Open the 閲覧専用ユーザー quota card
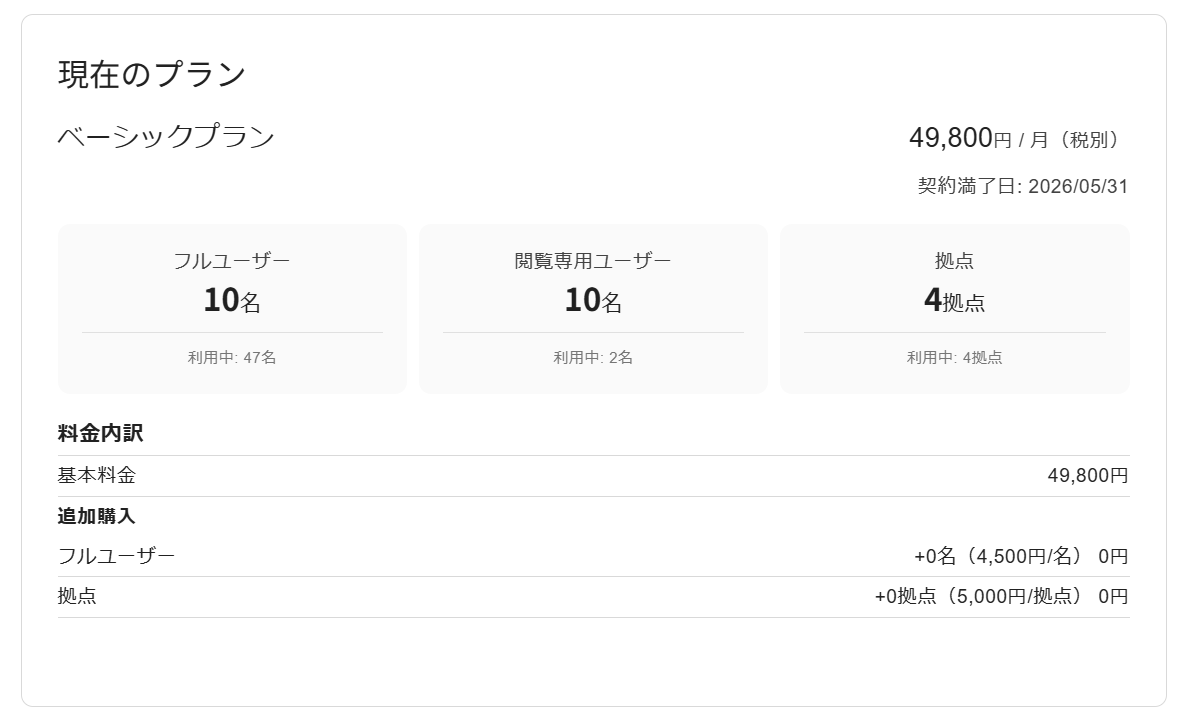 coord(593,309)
